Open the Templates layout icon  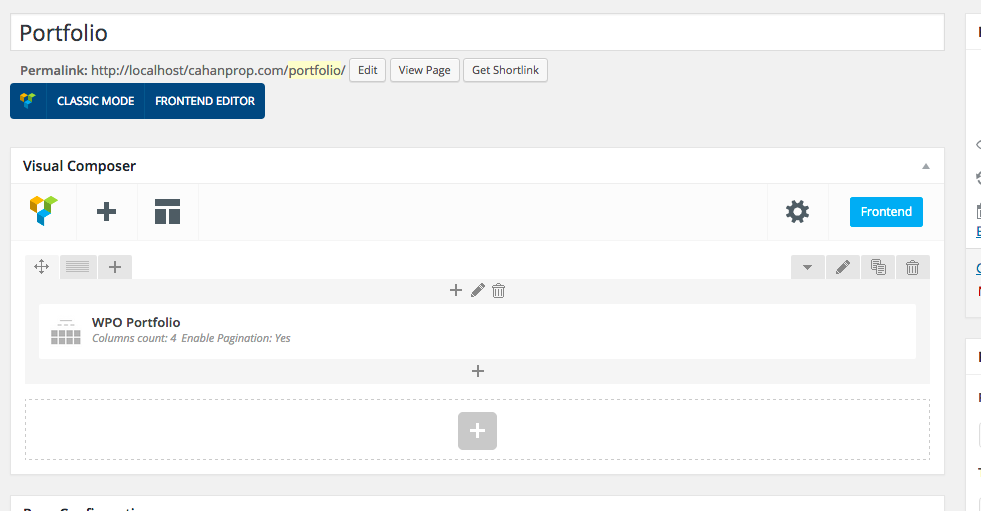[x=167, y=211]
